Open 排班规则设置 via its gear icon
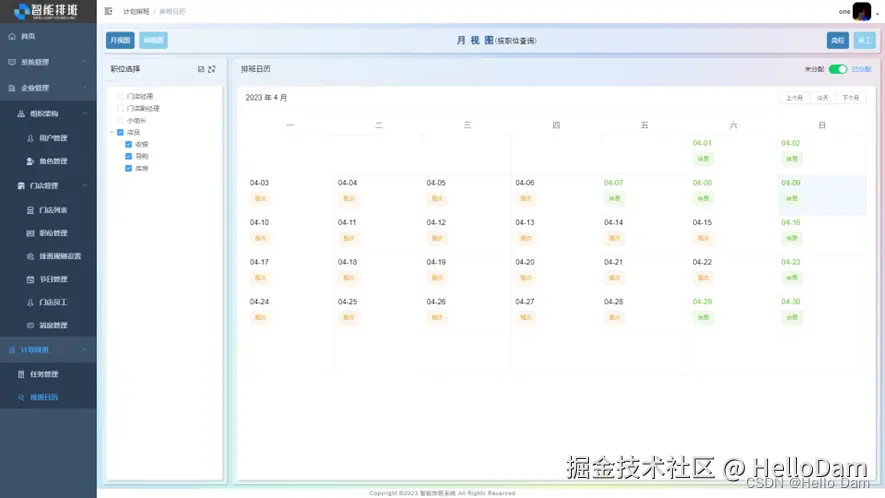The image size is (885, 498). pyautogui.click(x=30, y=256)
